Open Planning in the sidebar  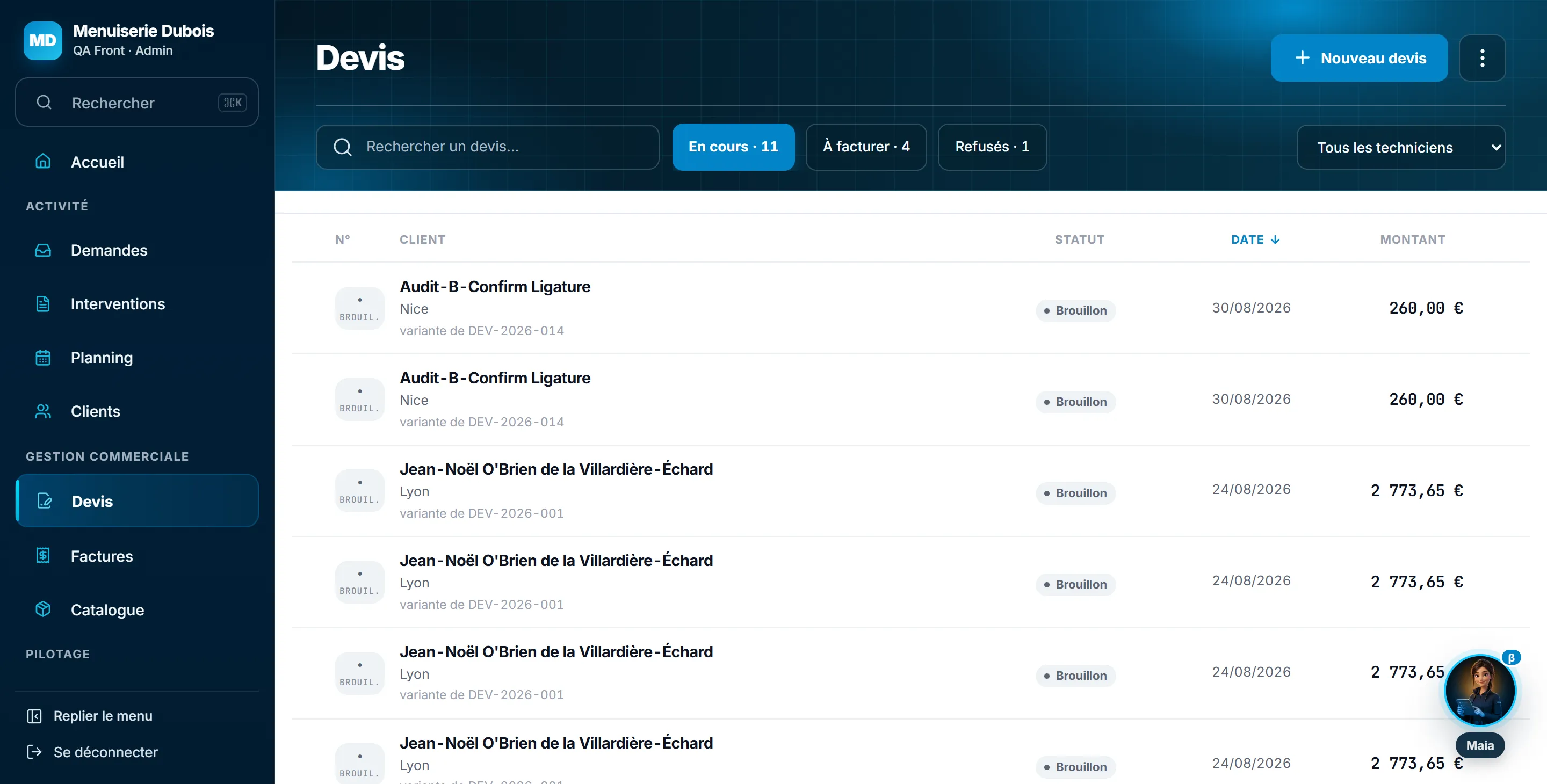pos(137,357)
